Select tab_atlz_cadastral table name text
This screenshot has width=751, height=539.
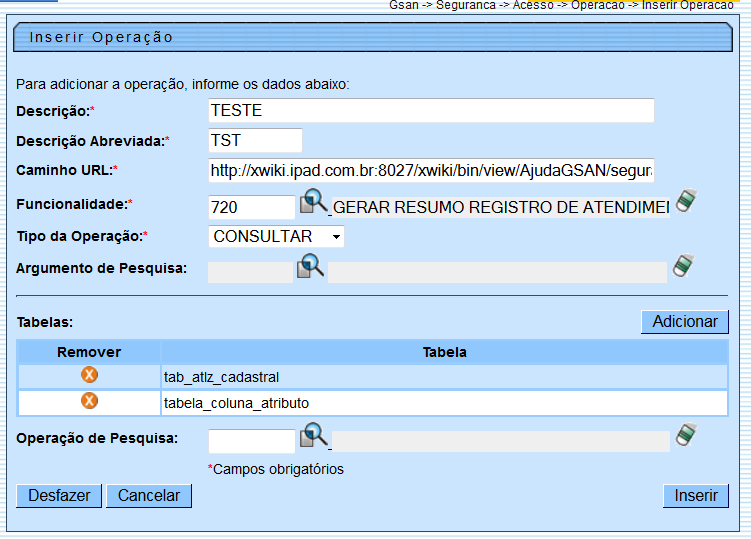coord(221,378)
